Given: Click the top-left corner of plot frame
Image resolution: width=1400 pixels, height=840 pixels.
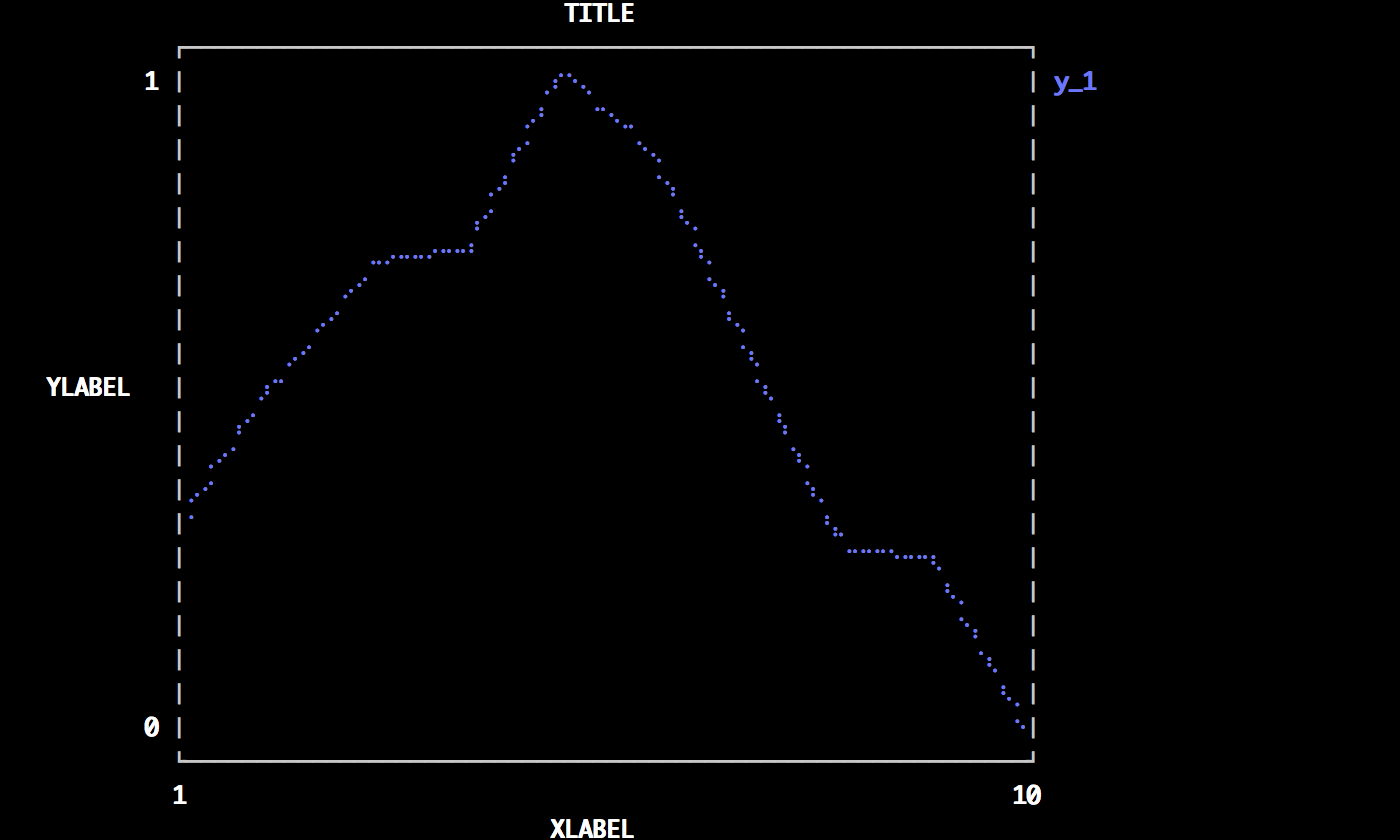Looking at the screenshot, I should [180, 47].
